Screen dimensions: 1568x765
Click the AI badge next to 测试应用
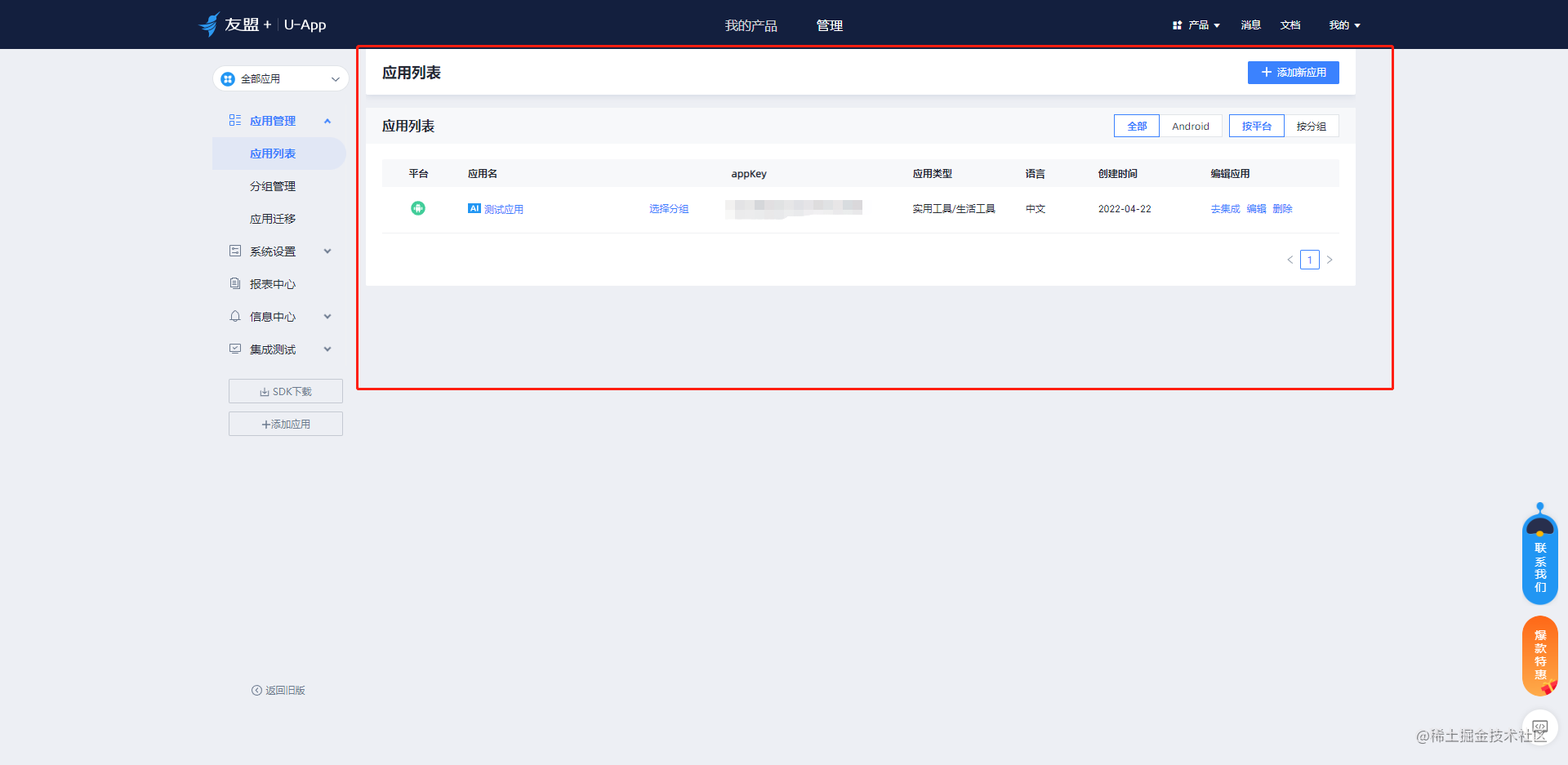tap(474, 208)
